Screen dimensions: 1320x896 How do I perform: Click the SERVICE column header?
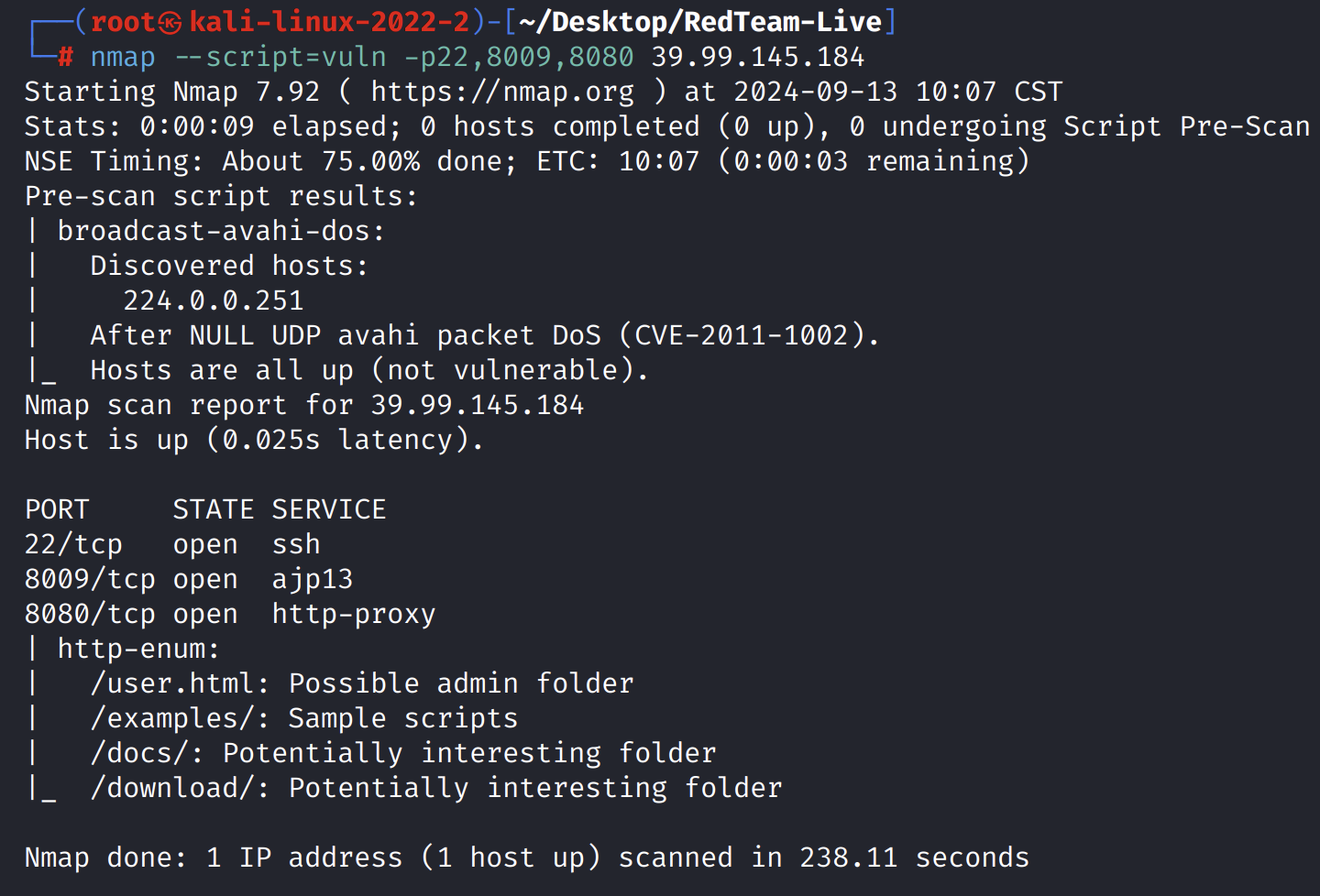329,509
